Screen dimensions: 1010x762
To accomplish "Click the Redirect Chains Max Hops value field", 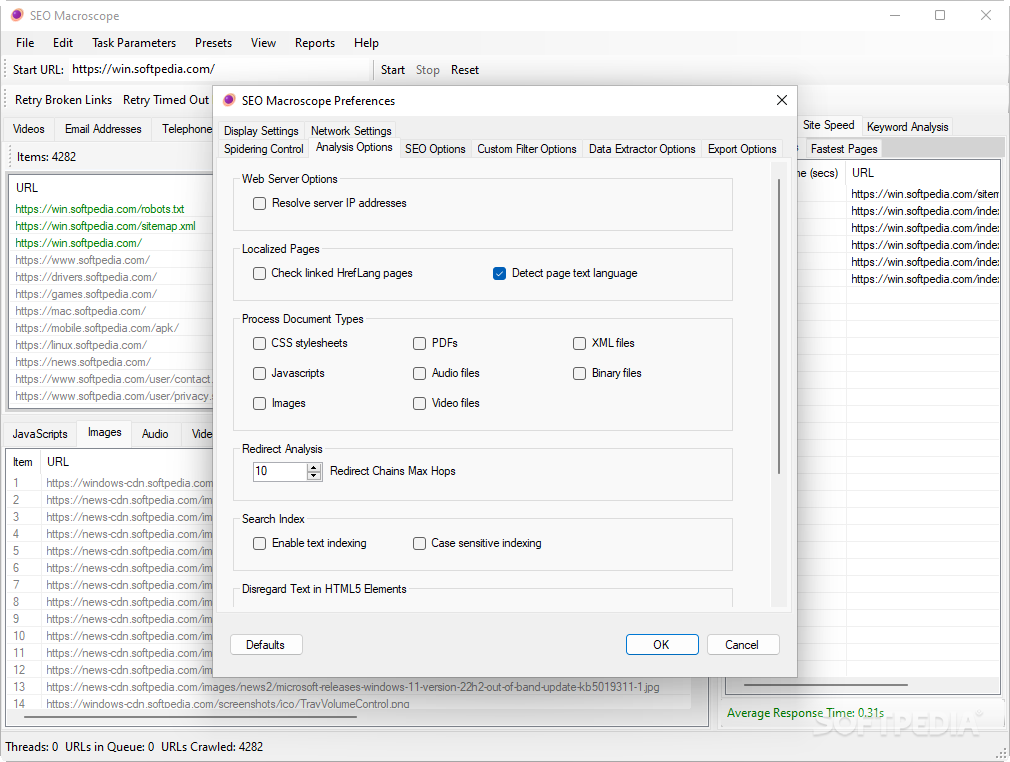I will (280, 471).
